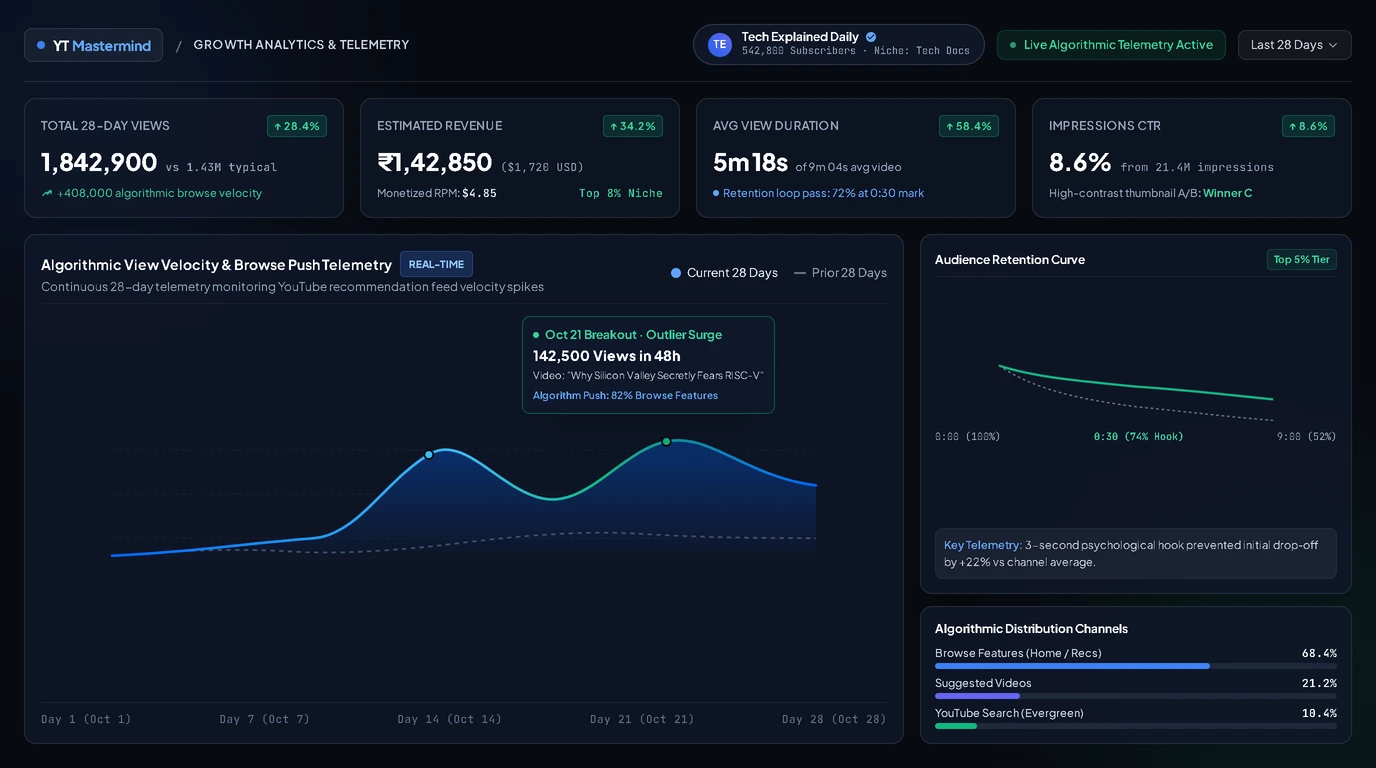This screenshot has height=768, width=1376.
Task: Click the 5m 18s view duration value
Action: click(750, 162)
